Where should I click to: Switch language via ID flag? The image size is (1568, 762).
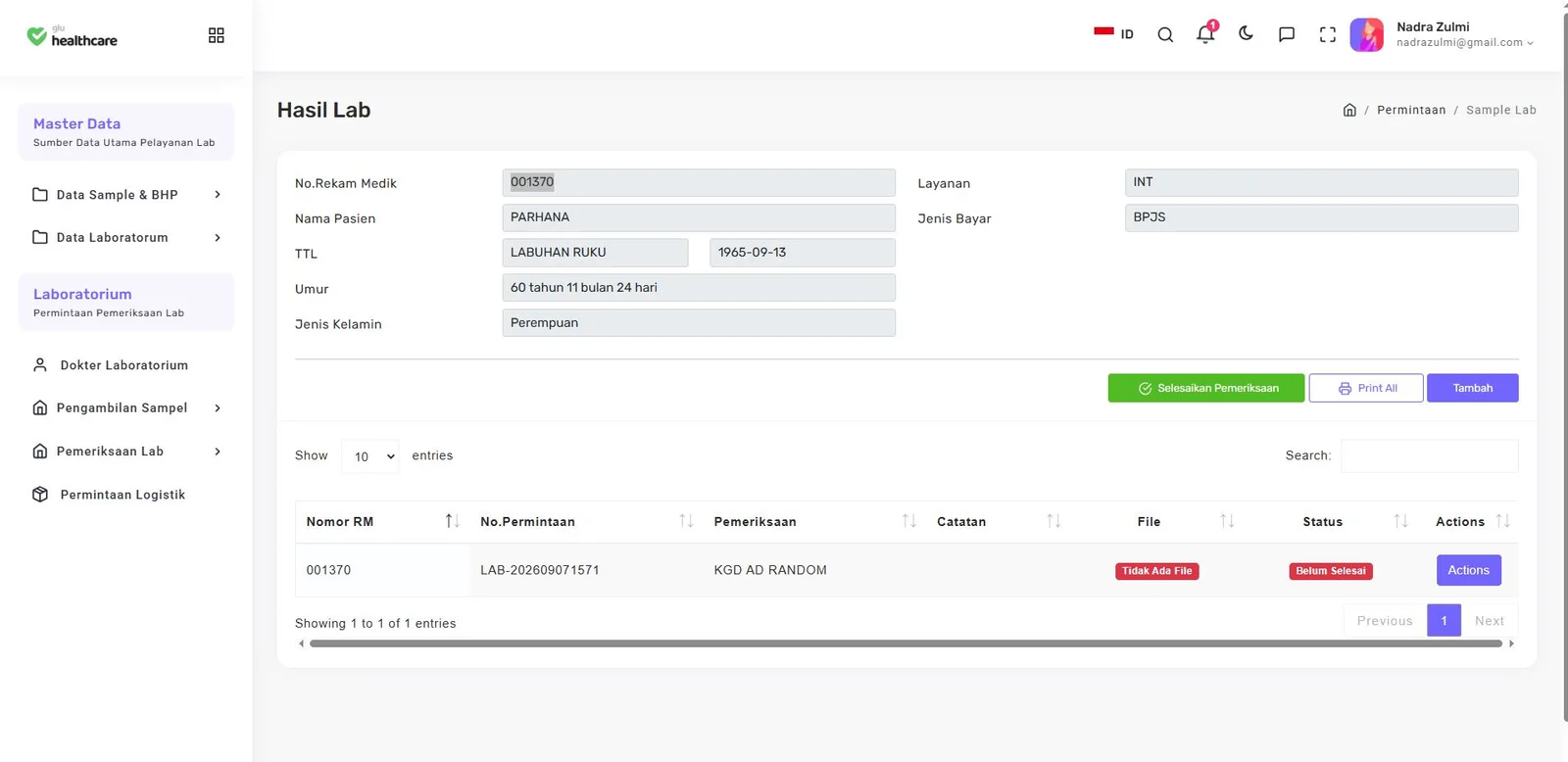pyautogui.click(x=1113, y=33)
